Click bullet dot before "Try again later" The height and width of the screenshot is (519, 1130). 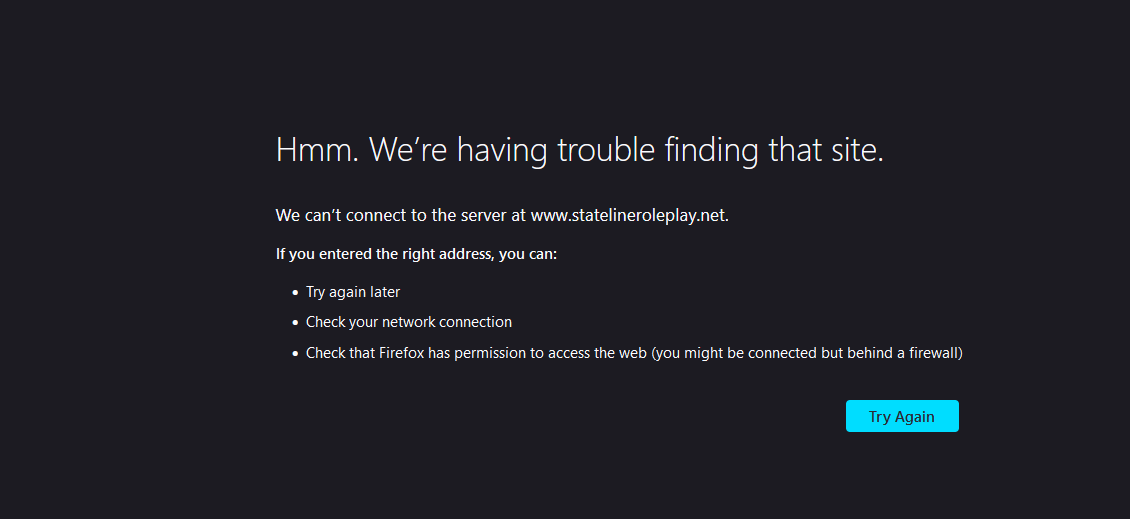[295, 293]
